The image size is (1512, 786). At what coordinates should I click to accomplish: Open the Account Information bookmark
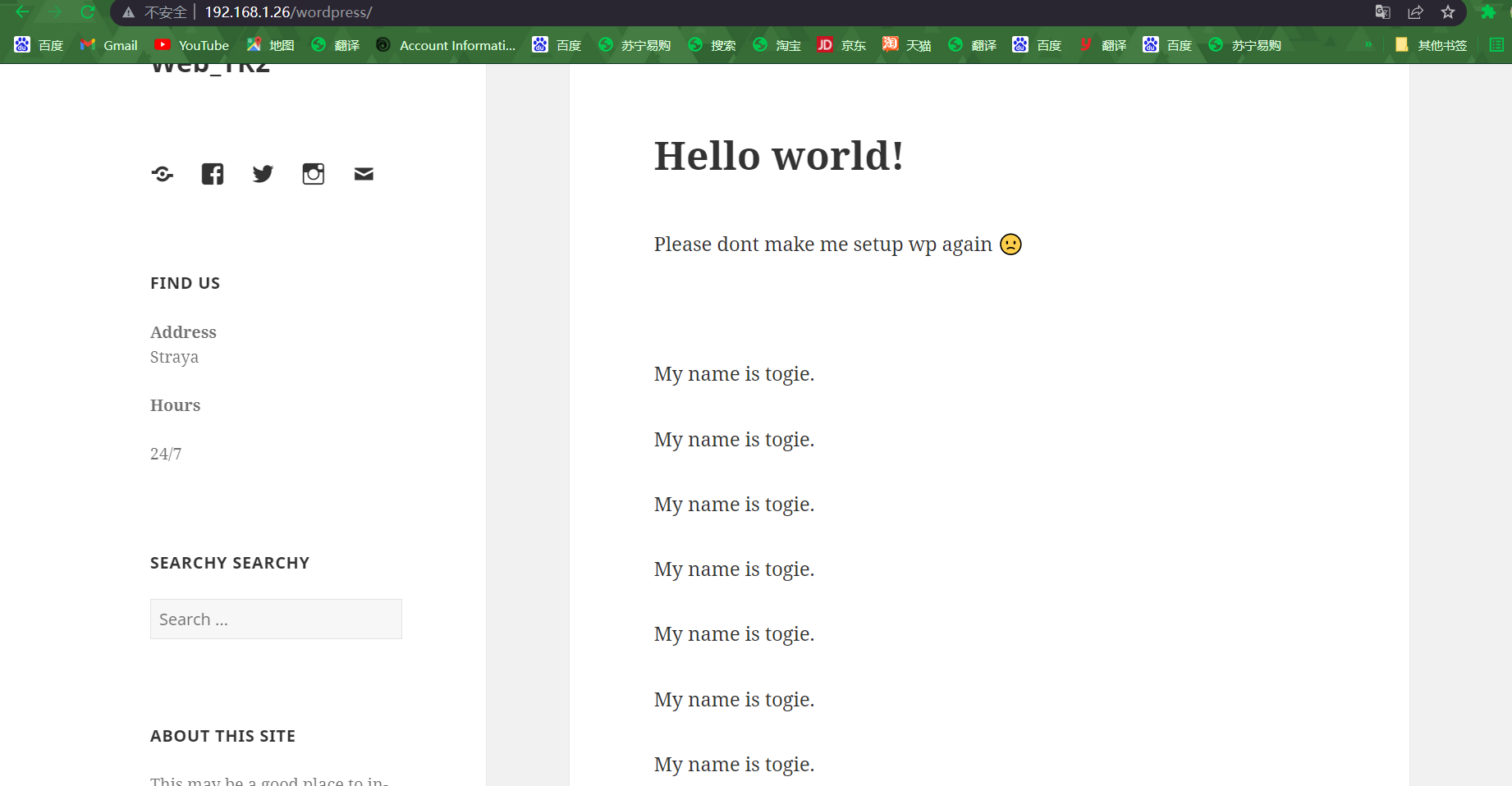click(x=446, y=45)
